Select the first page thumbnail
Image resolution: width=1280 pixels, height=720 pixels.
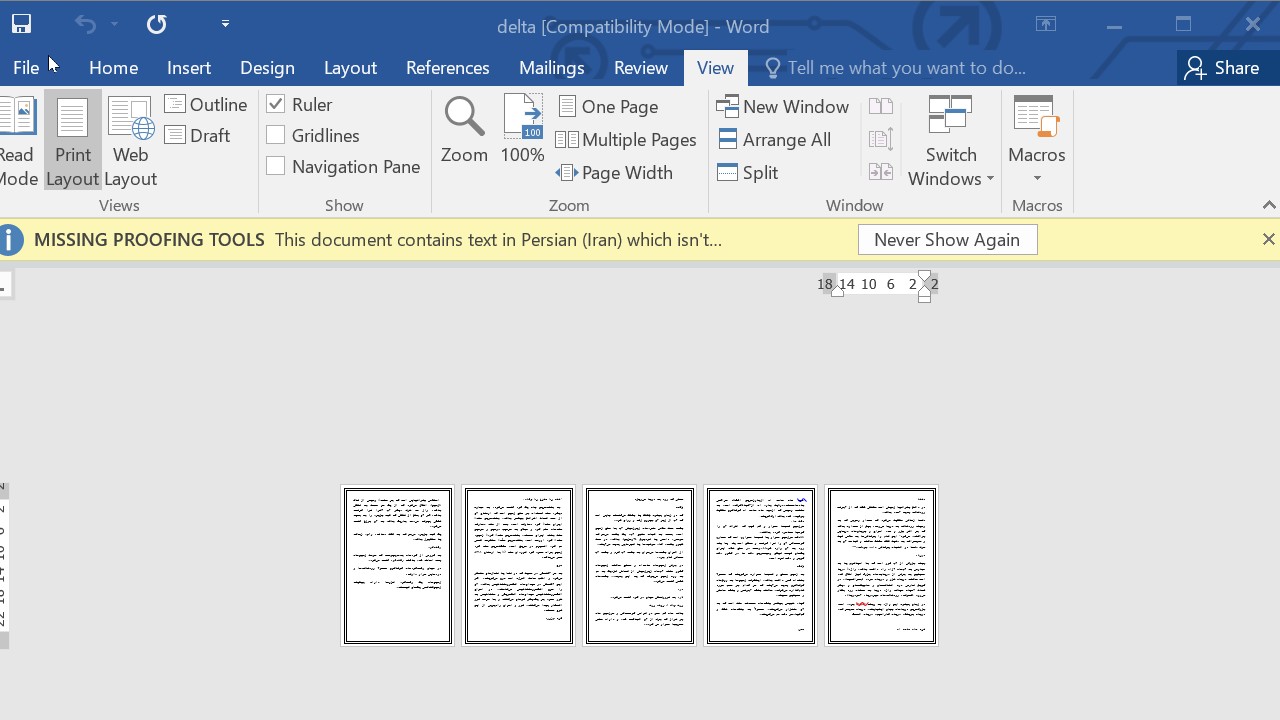(x=398, y=566)
